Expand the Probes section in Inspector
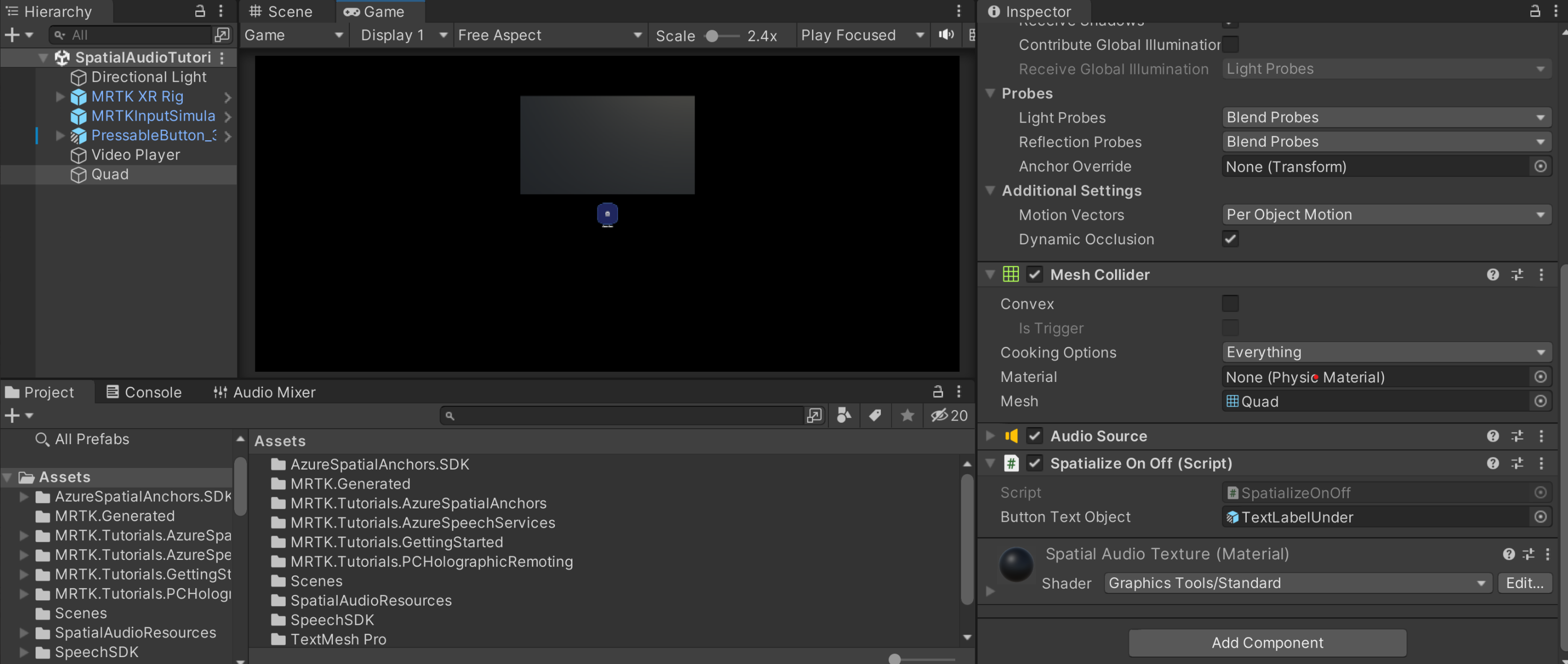 (990, 93)
